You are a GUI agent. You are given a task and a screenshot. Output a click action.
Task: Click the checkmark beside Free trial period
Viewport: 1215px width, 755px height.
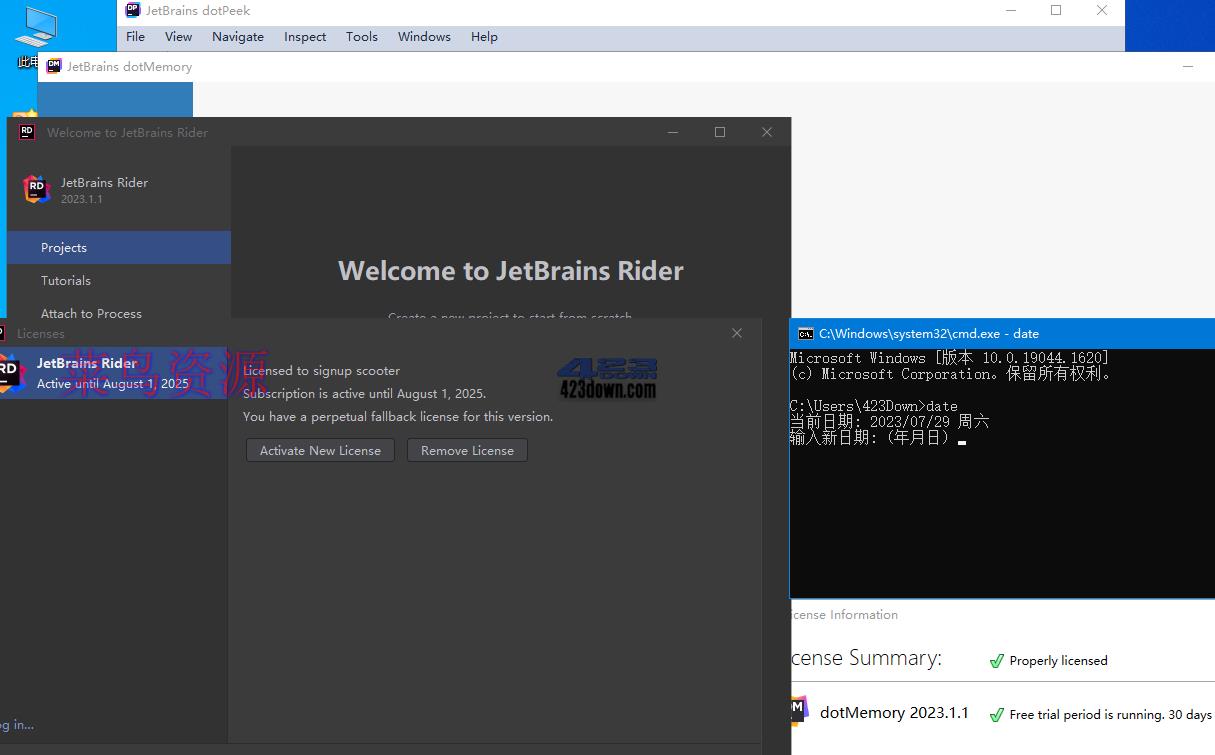coord(996,715)
